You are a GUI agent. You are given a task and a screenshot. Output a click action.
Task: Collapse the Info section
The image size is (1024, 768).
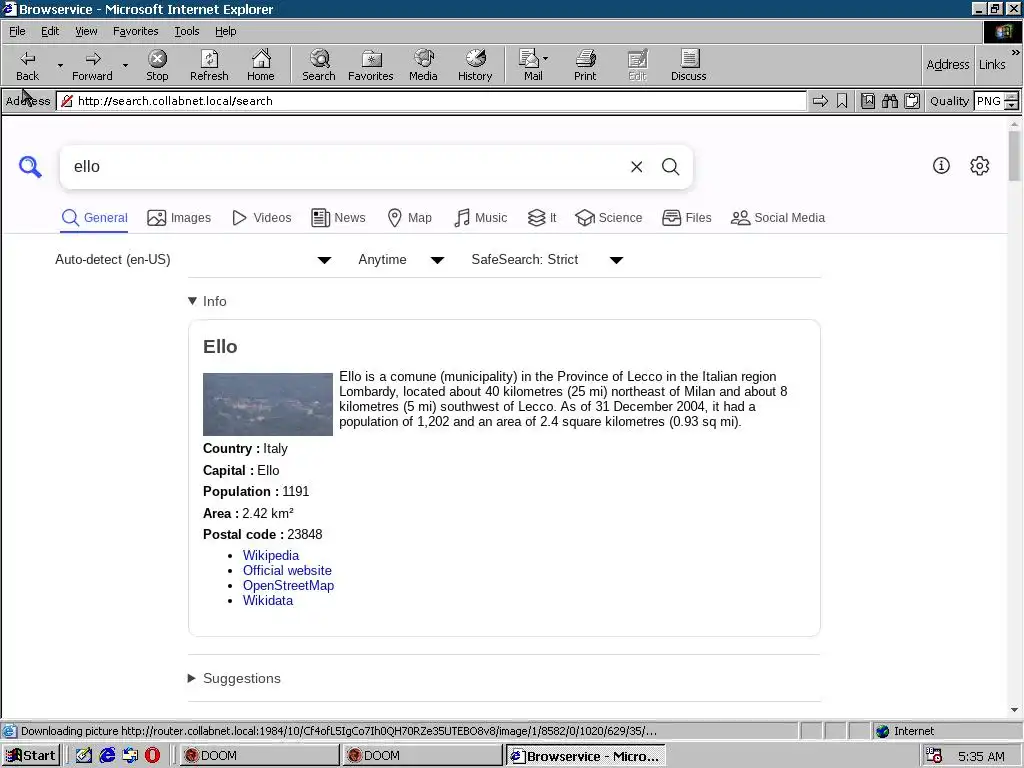tap(207, 301)
